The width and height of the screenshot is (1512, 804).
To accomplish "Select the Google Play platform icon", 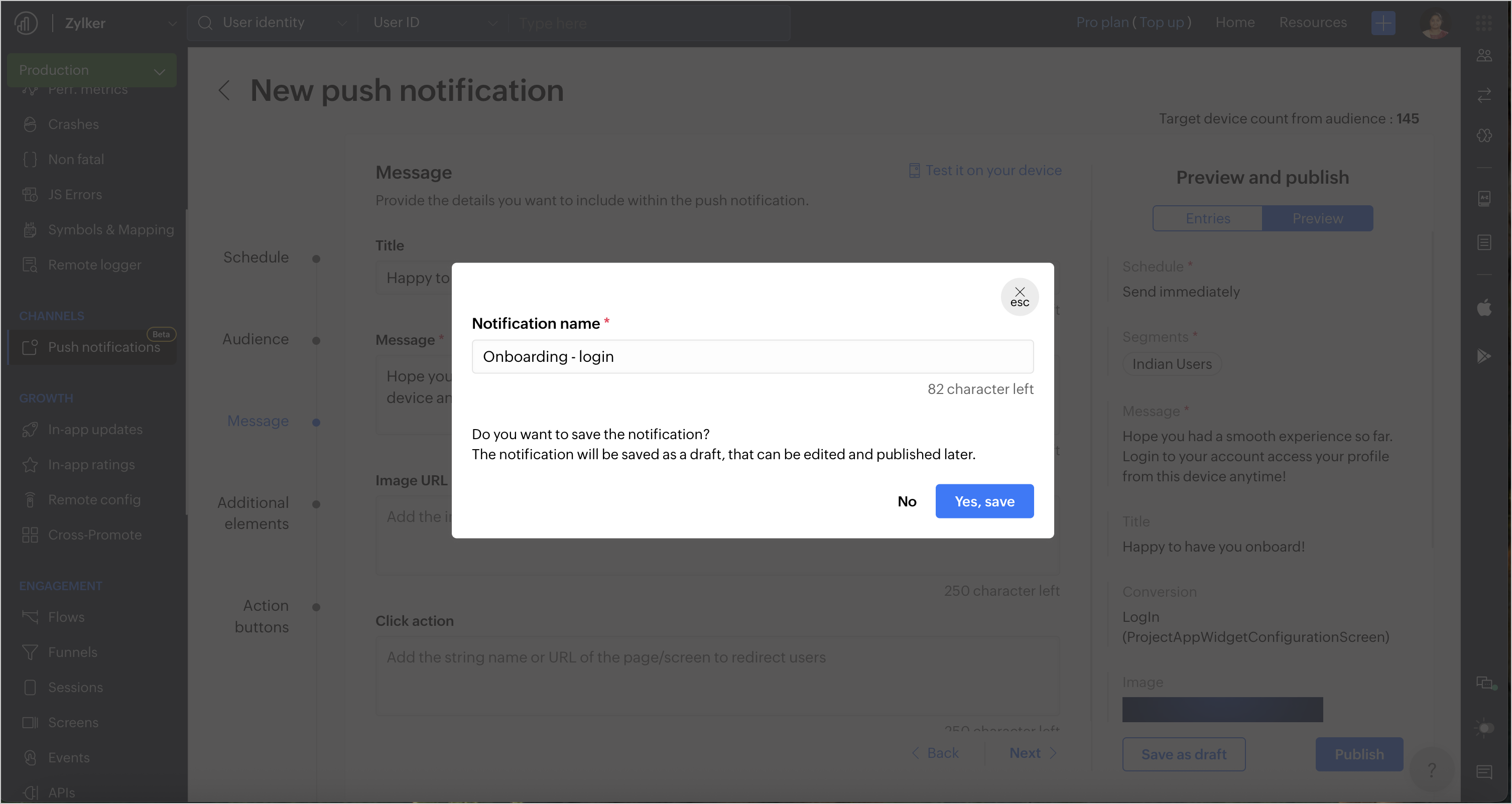I will coord(1484,356).
